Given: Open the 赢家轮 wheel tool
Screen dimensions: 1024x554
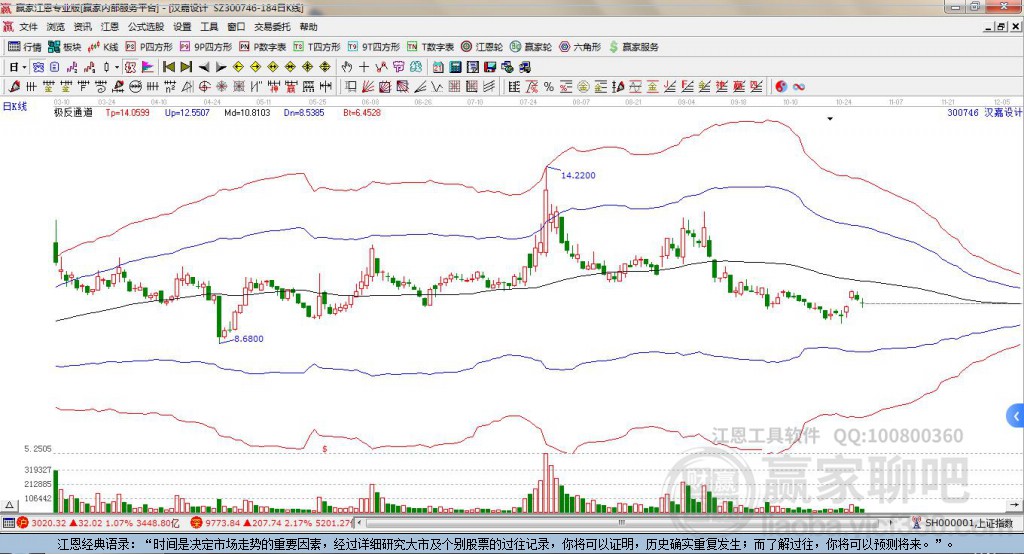Looking at the screenshot, I should point(531,47).
